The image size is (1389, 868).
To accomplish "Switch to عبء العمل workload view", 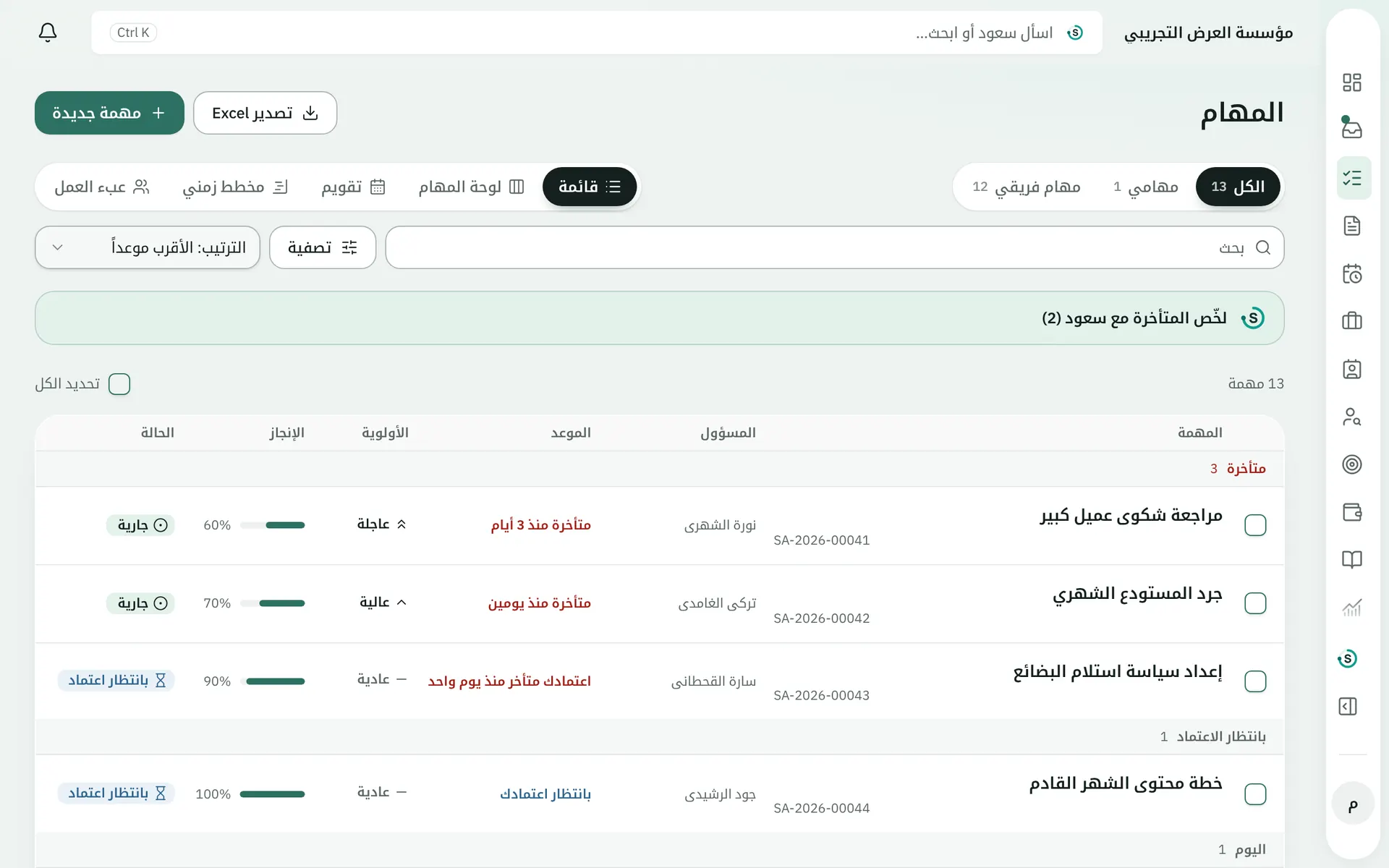I will coord(102,187).
